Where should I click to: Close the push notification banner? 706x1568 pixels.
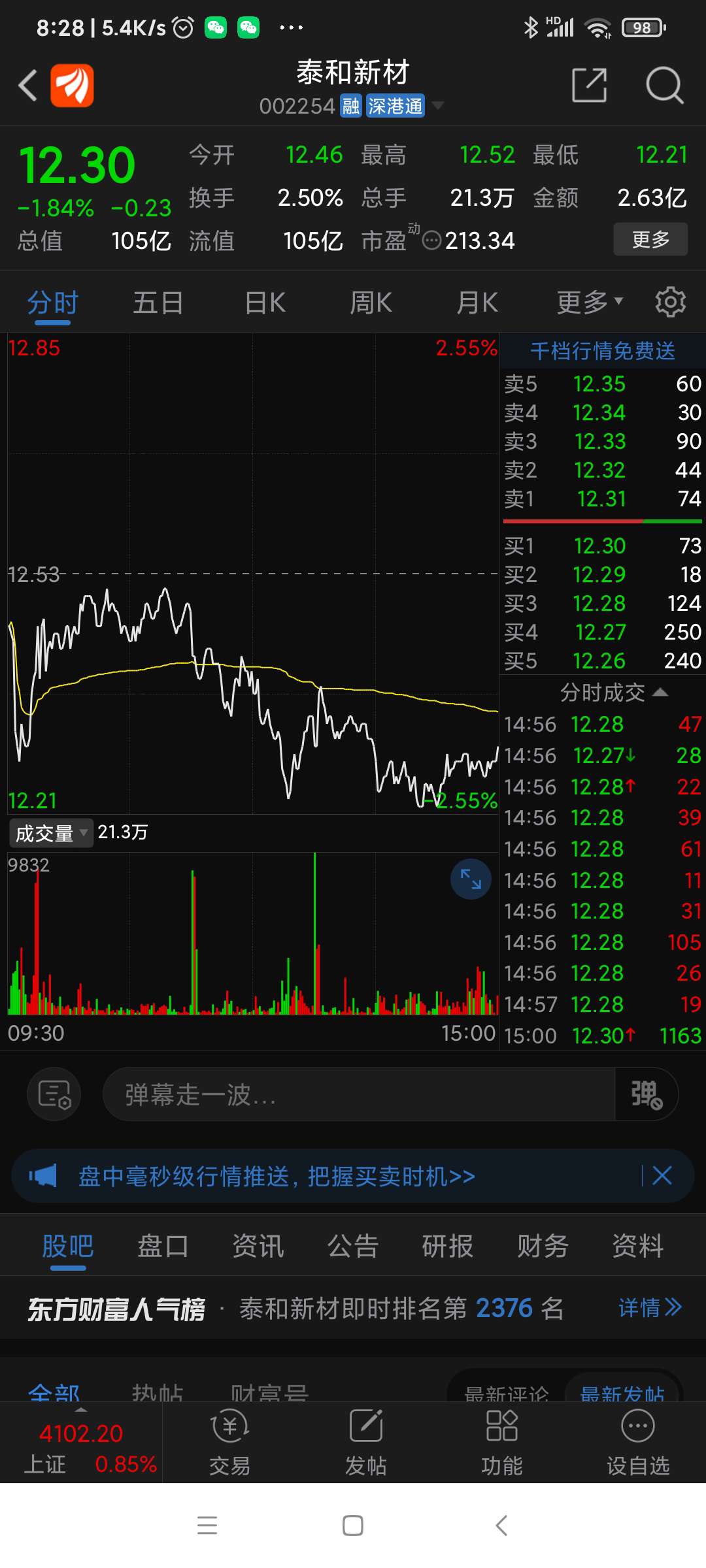click(x=662, y=1175)
